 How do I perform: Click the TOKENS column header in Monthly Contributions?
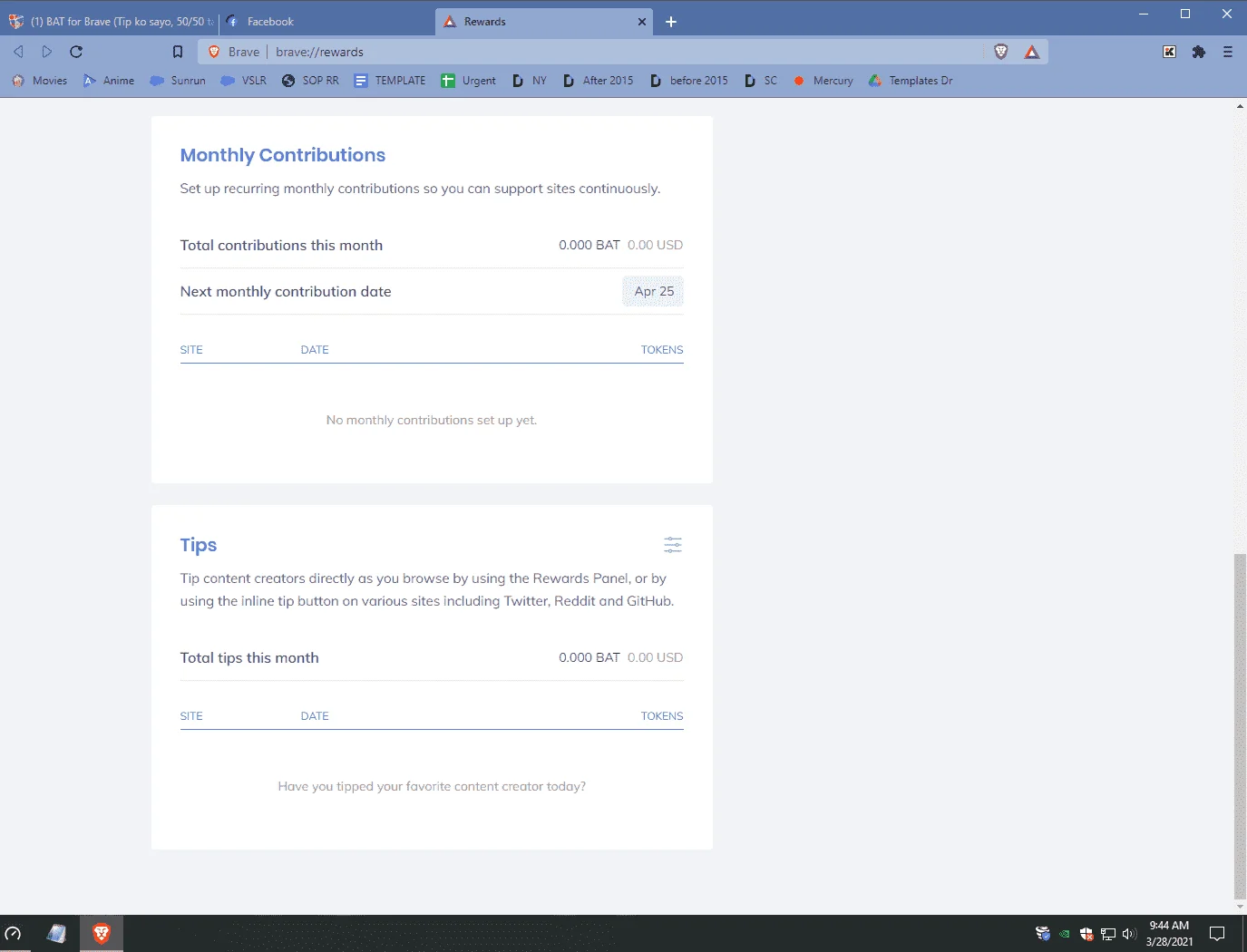click(662, 350)
